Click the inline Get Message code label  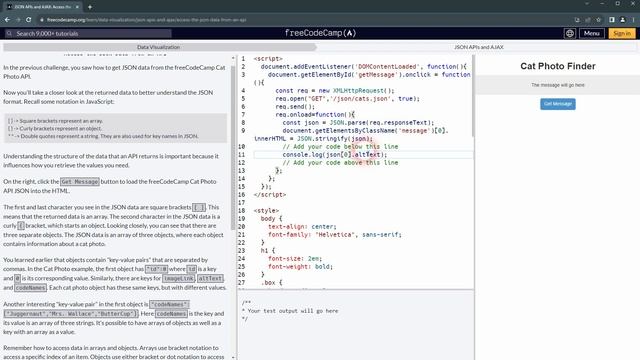coord(80,182)
